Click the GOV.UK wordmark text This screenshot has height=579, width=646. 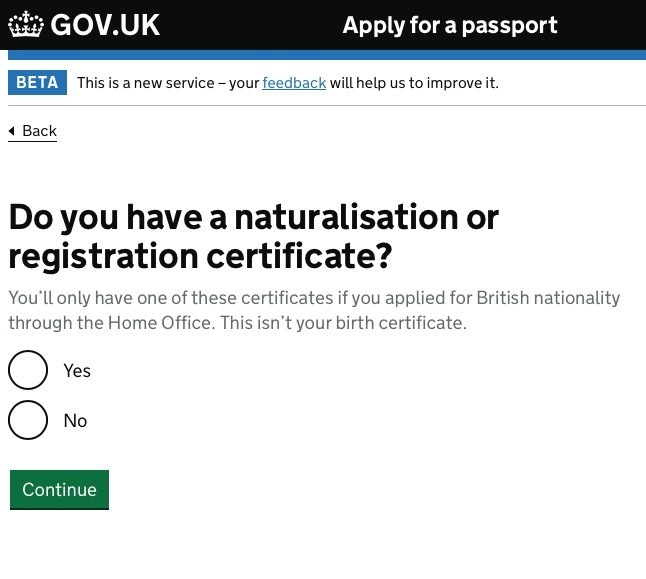point(105,25)
